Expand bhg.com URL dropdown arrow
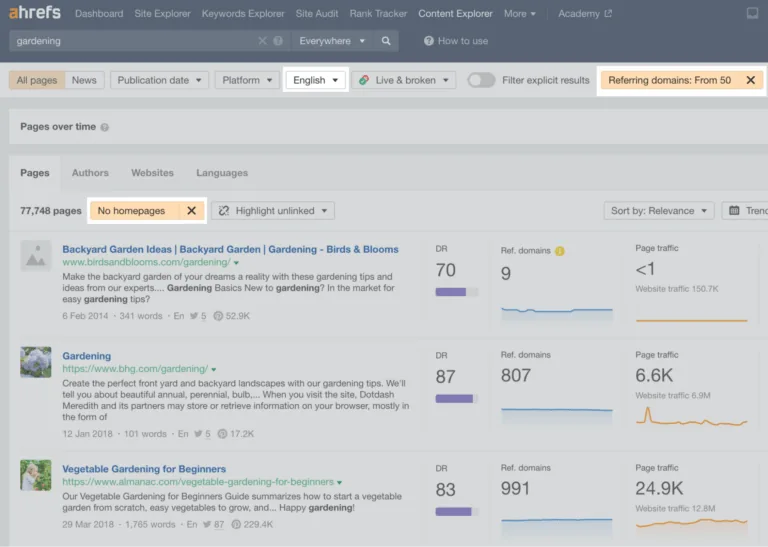Screen dimensions: 768x547 pyautogui.click(x=214, y=369)
